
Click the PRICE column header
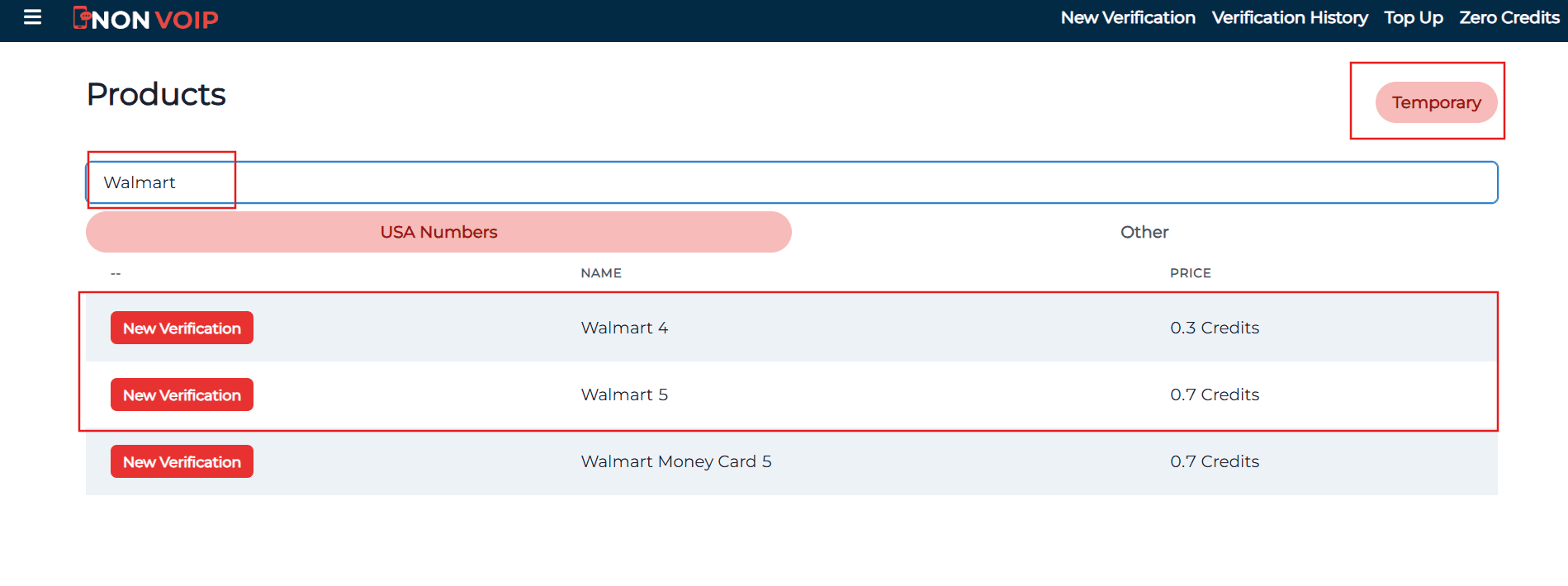click(1190, 273)
